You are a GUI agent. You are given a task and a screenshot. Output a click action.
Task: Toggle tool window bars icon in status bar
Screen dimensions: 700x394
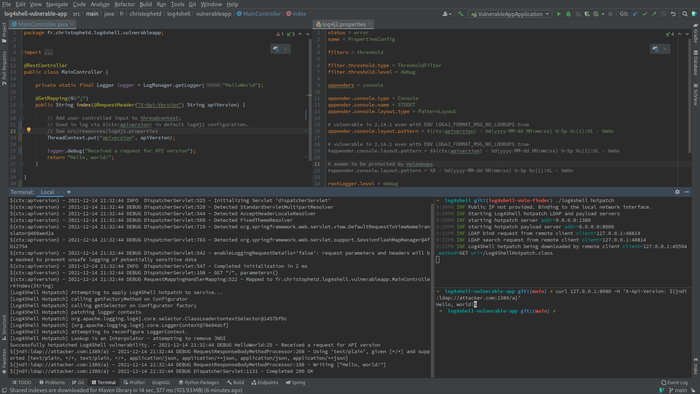[x=4, y=390]
